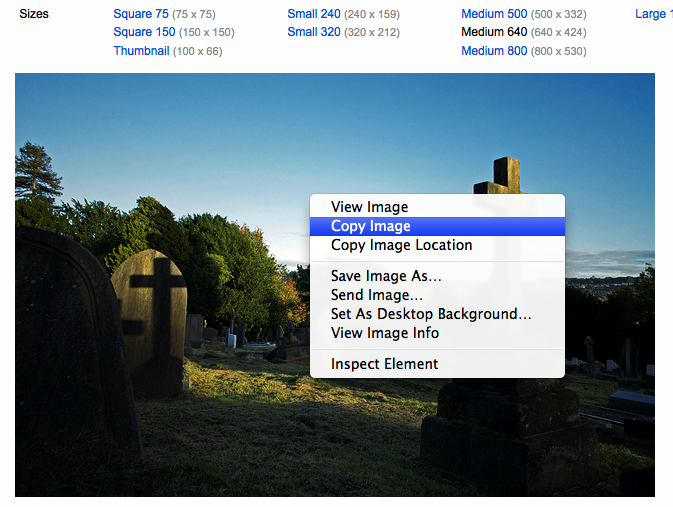Click the (100 x 66) dimension text
673x507 pixels.
198,52
